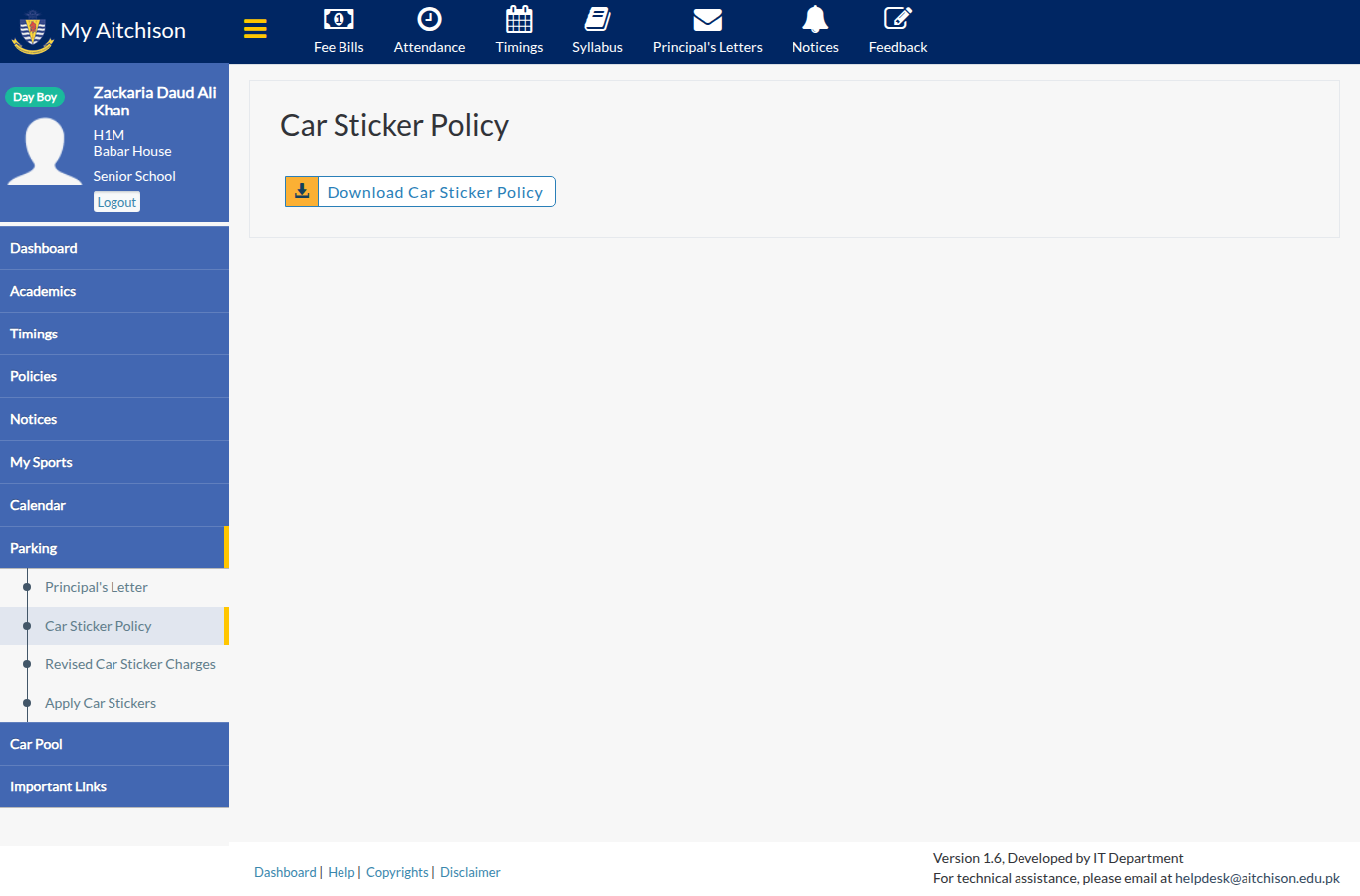This screenshot has height=896, width=1360.
Task: Click the Senior School text
Action: (x=134, y=176)
